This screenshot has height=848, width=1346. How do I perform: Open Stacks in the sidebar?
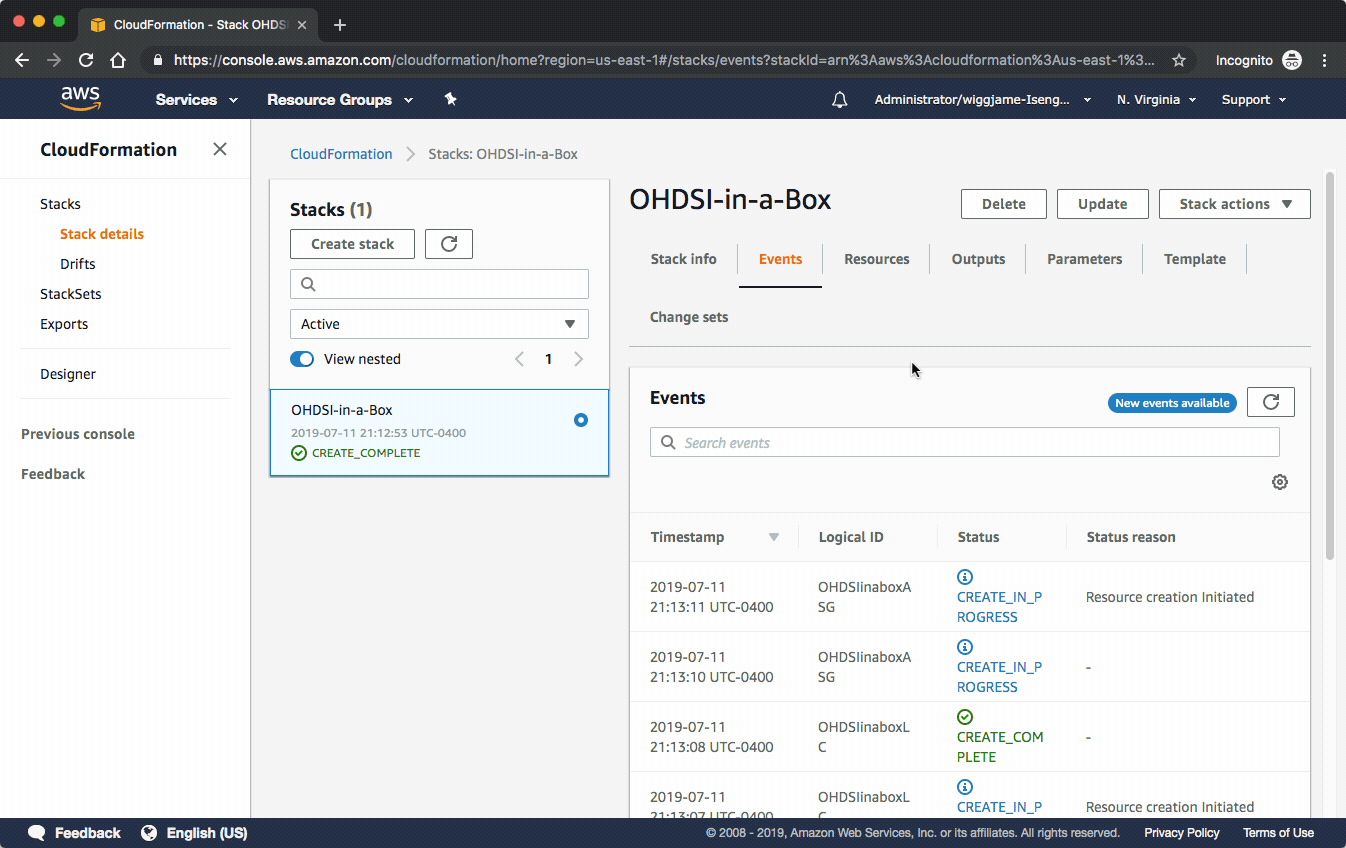[61, 204]
